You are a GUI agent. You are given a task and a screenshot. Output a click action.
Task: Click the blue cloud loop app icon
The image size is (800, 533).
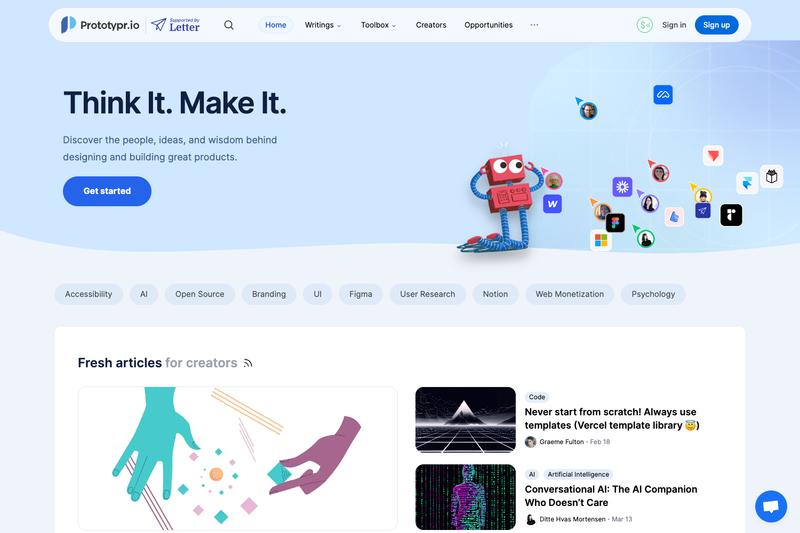663,94
